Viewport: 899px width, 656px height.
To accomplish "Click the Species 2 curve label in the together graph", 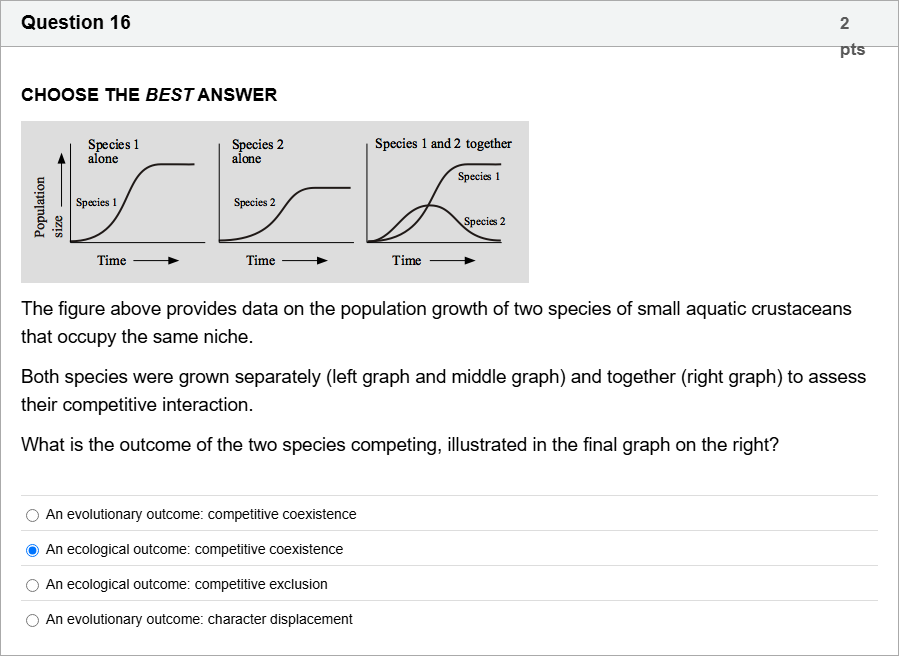I will click(x=484, y=221).
